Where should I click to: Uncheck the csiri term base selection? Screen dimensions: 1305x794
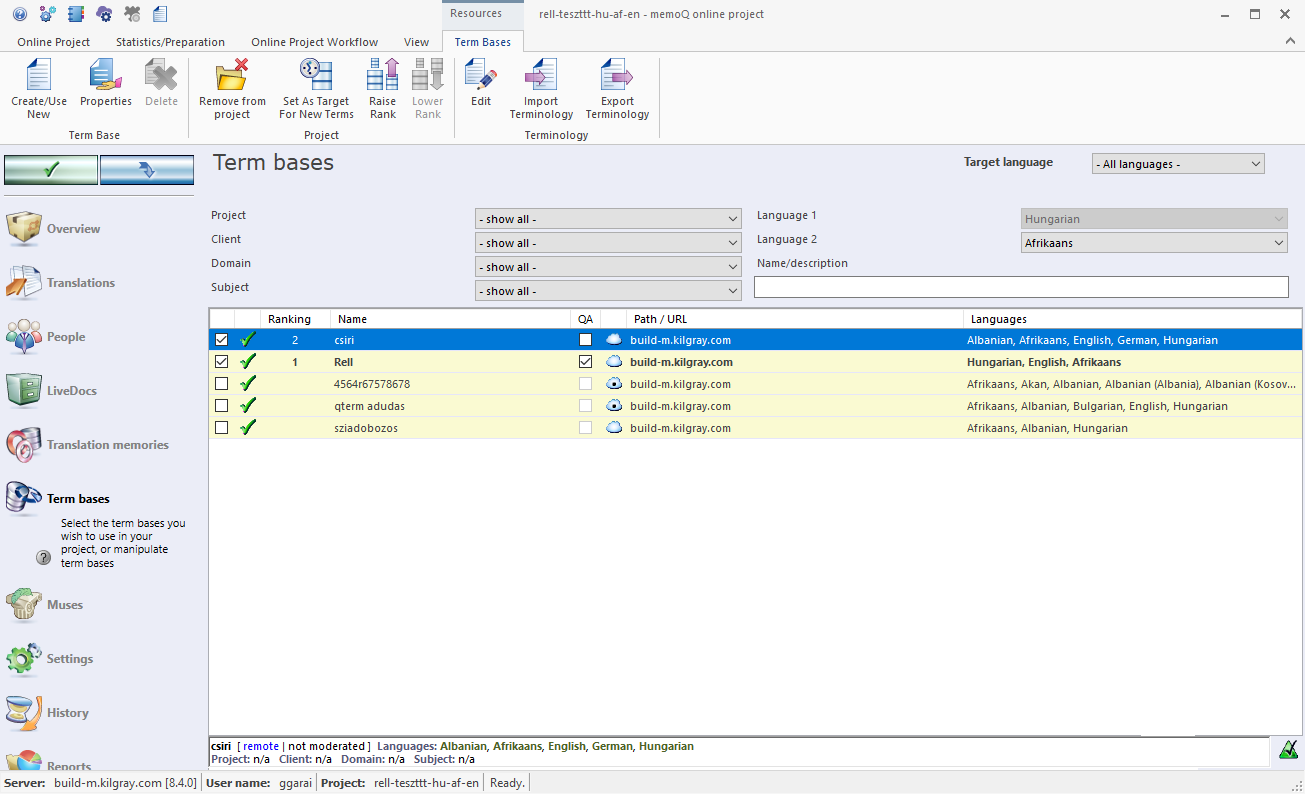point(221,339)
